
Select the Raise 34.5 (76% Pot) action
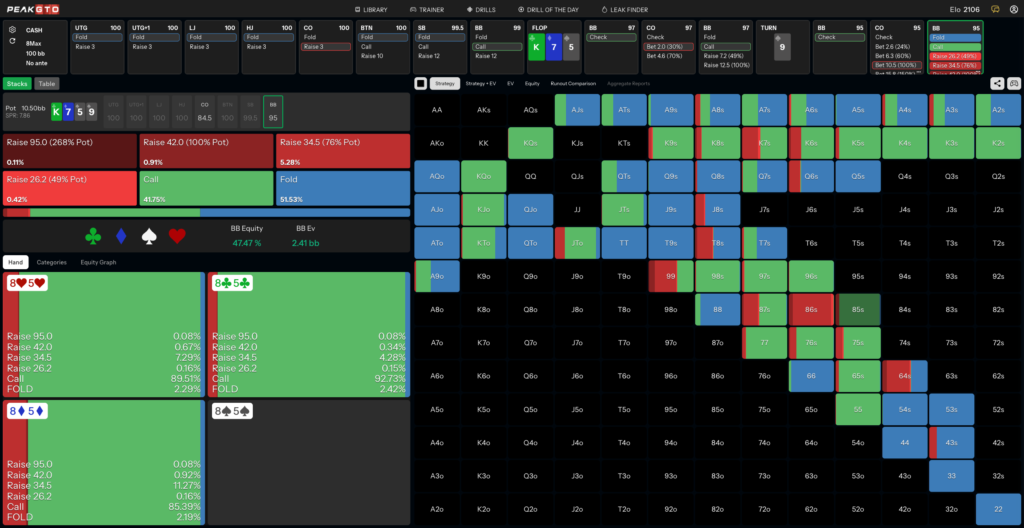pyautogui.click(x=343, y=151)
